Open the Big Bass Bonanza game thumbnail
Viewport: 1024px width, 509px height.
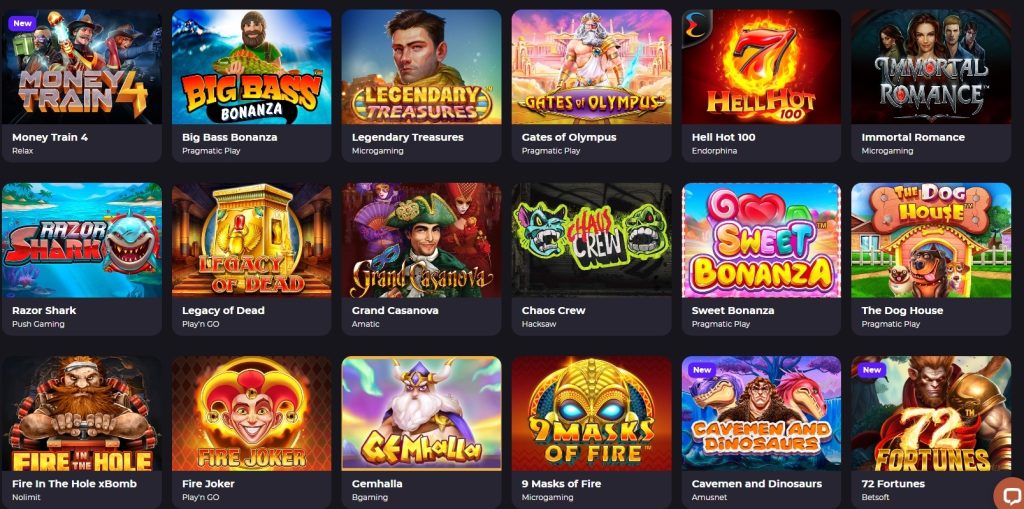pos(251,67)
